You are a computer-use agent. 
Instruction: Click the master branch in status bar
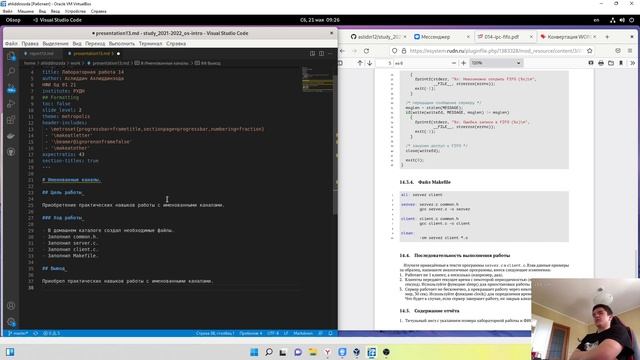click(18, 333)
